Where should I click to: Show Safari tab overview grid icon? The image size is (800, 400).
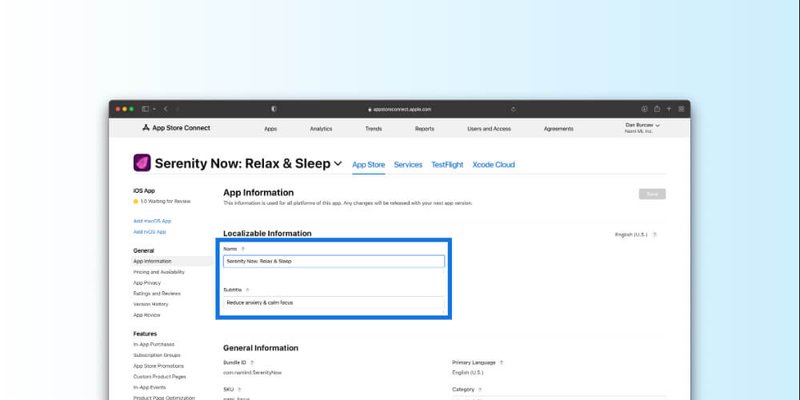click(681, 109)
